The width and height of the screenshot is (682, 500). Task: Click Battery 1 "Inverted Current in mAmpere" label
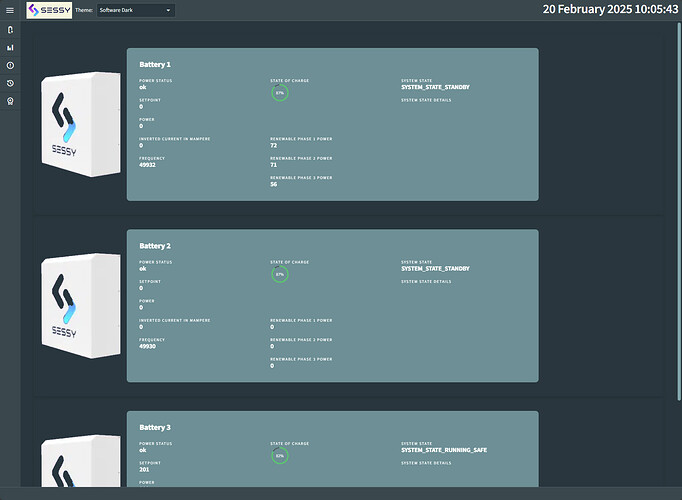[x=174, y=139]
